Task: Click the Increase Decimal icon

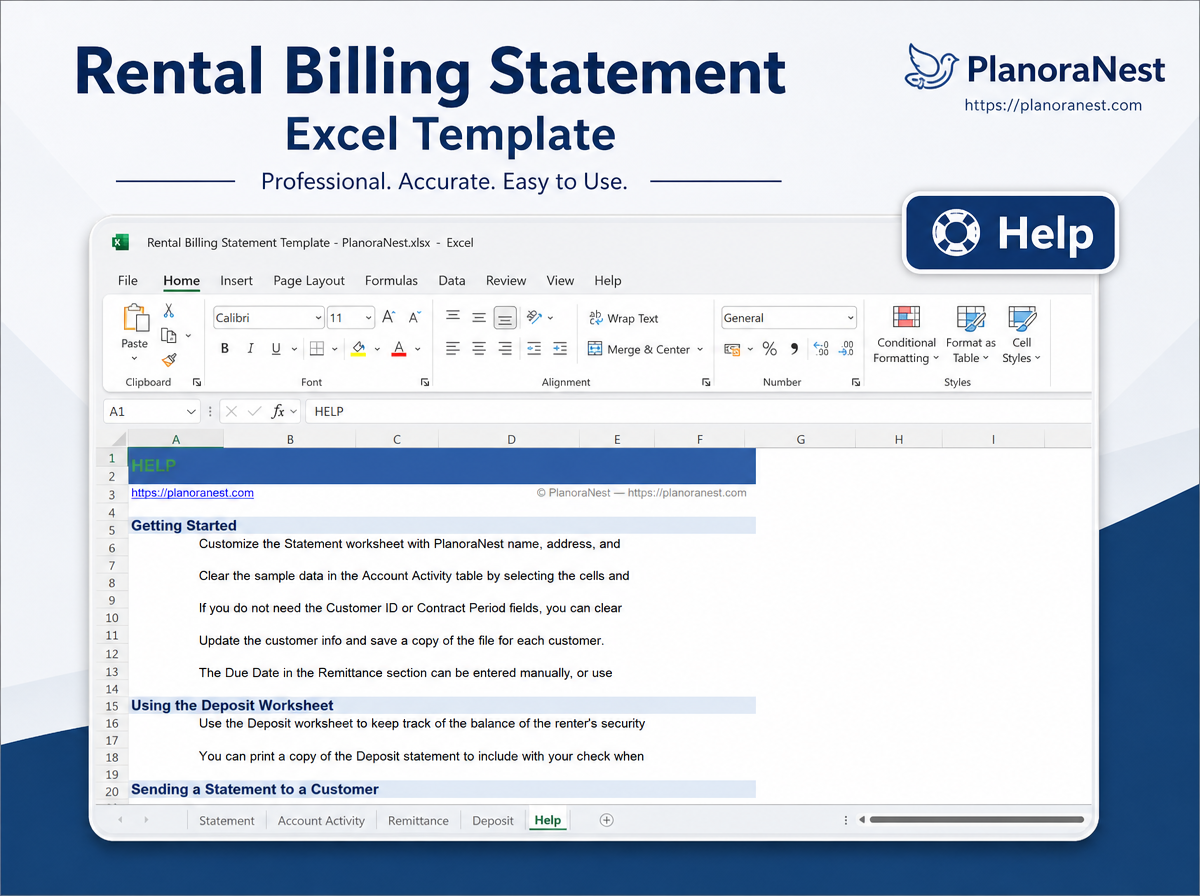Action: tap(821, 349)
